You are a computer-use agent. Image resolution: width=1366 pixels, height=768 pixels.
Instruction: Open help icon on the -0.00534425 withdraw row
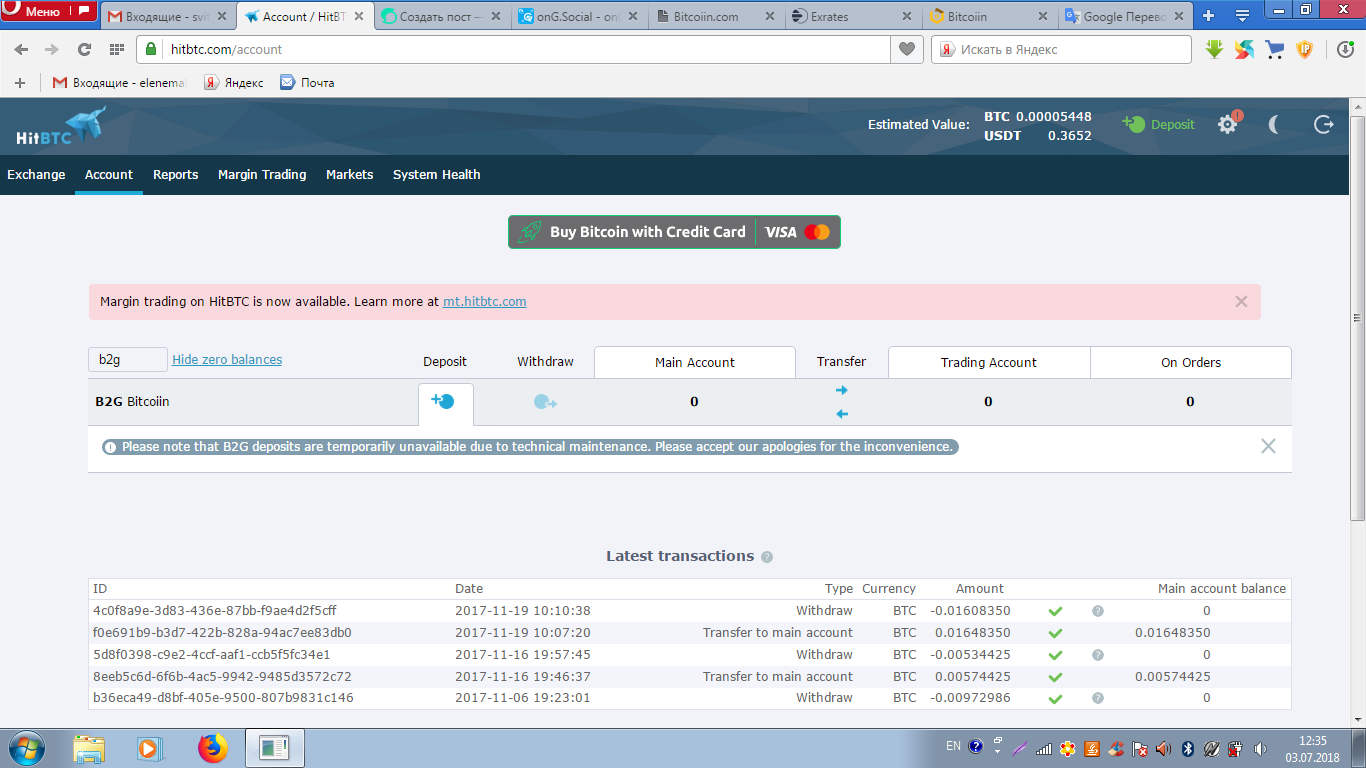coord(1098,655)
